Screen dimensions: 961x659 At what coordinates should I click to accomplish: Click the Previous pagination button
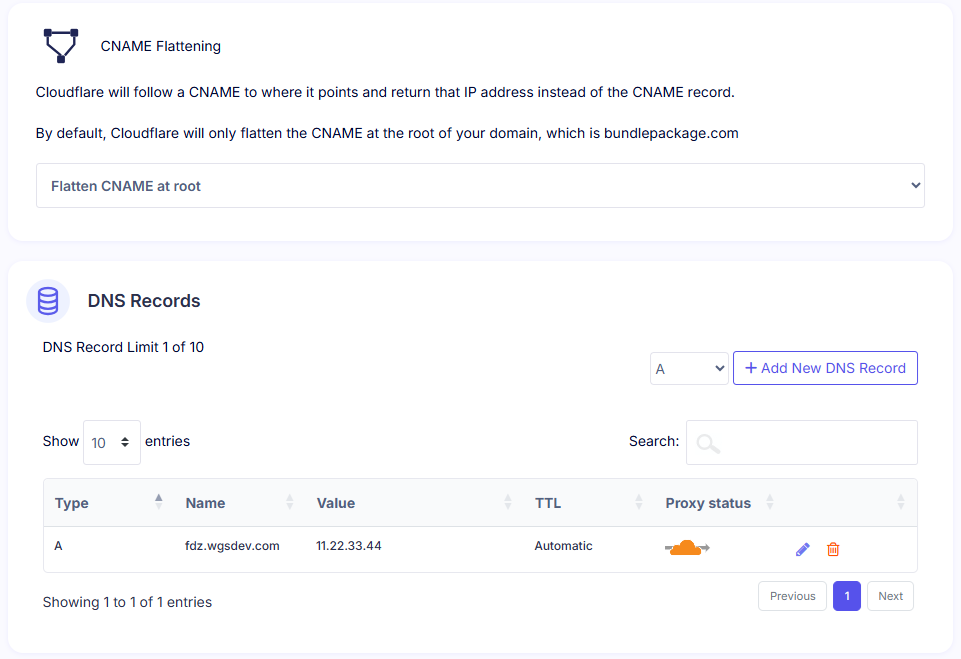(792, 596)
